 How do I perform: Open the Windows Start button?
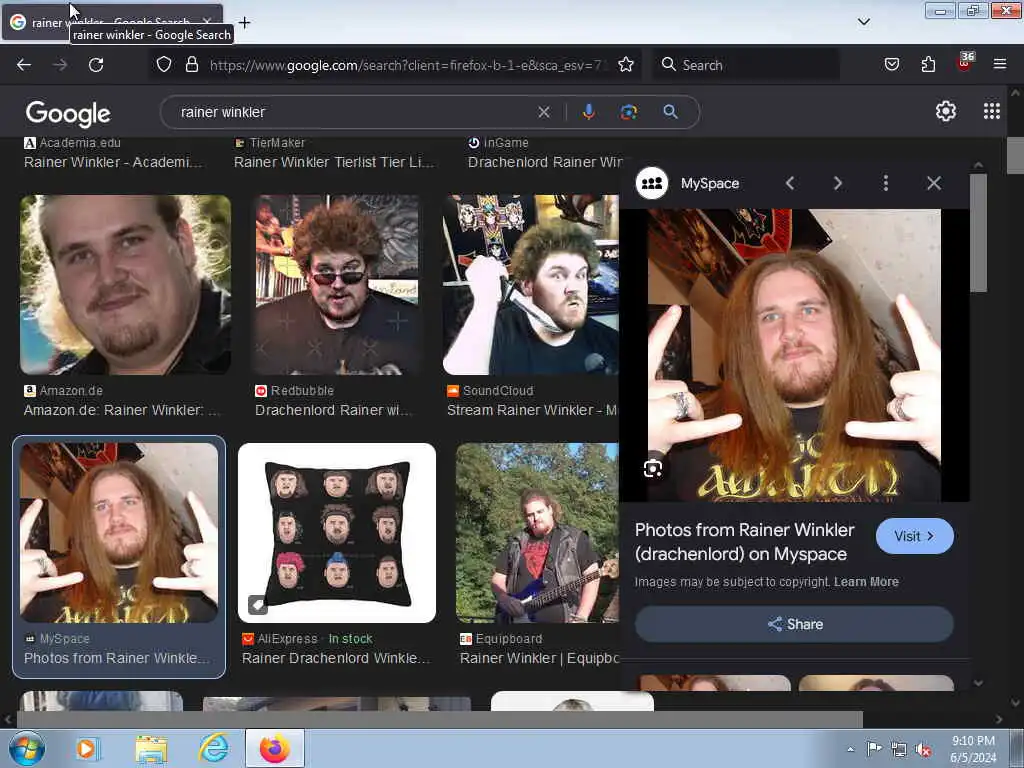click(27, 748)
